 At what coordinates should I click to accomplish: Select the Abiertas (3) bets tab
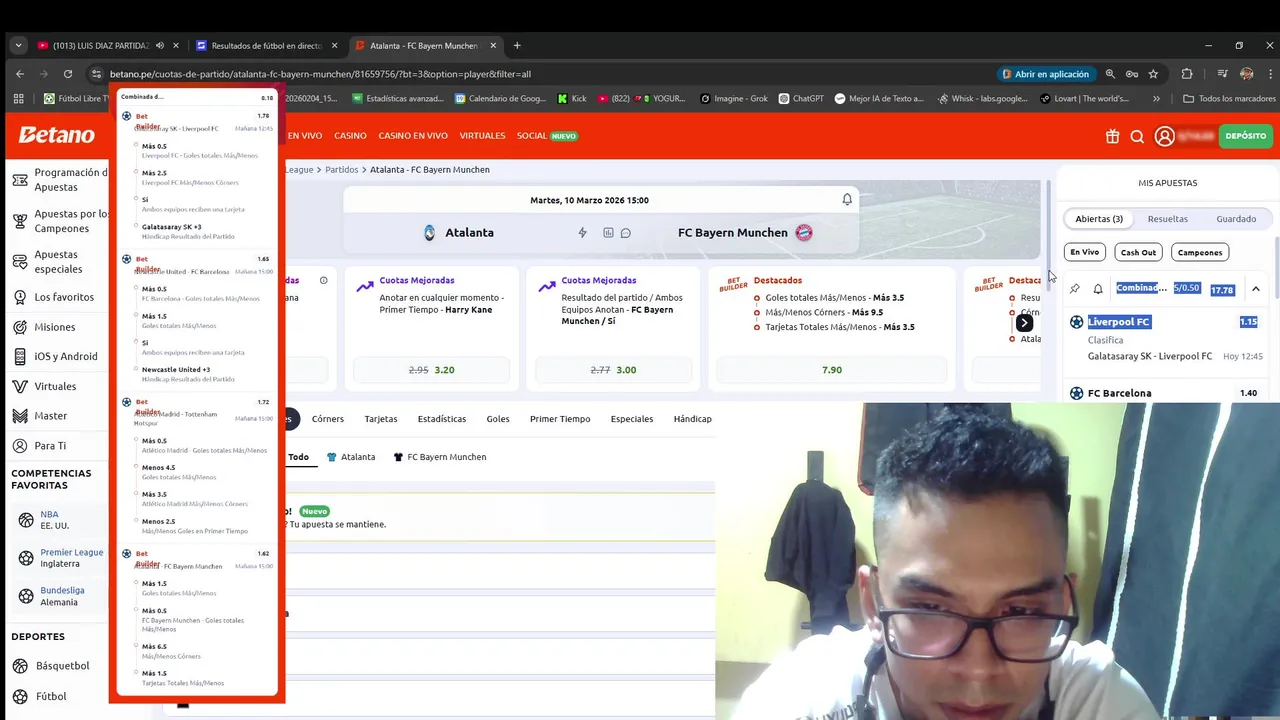click(x=1099, y=219)
